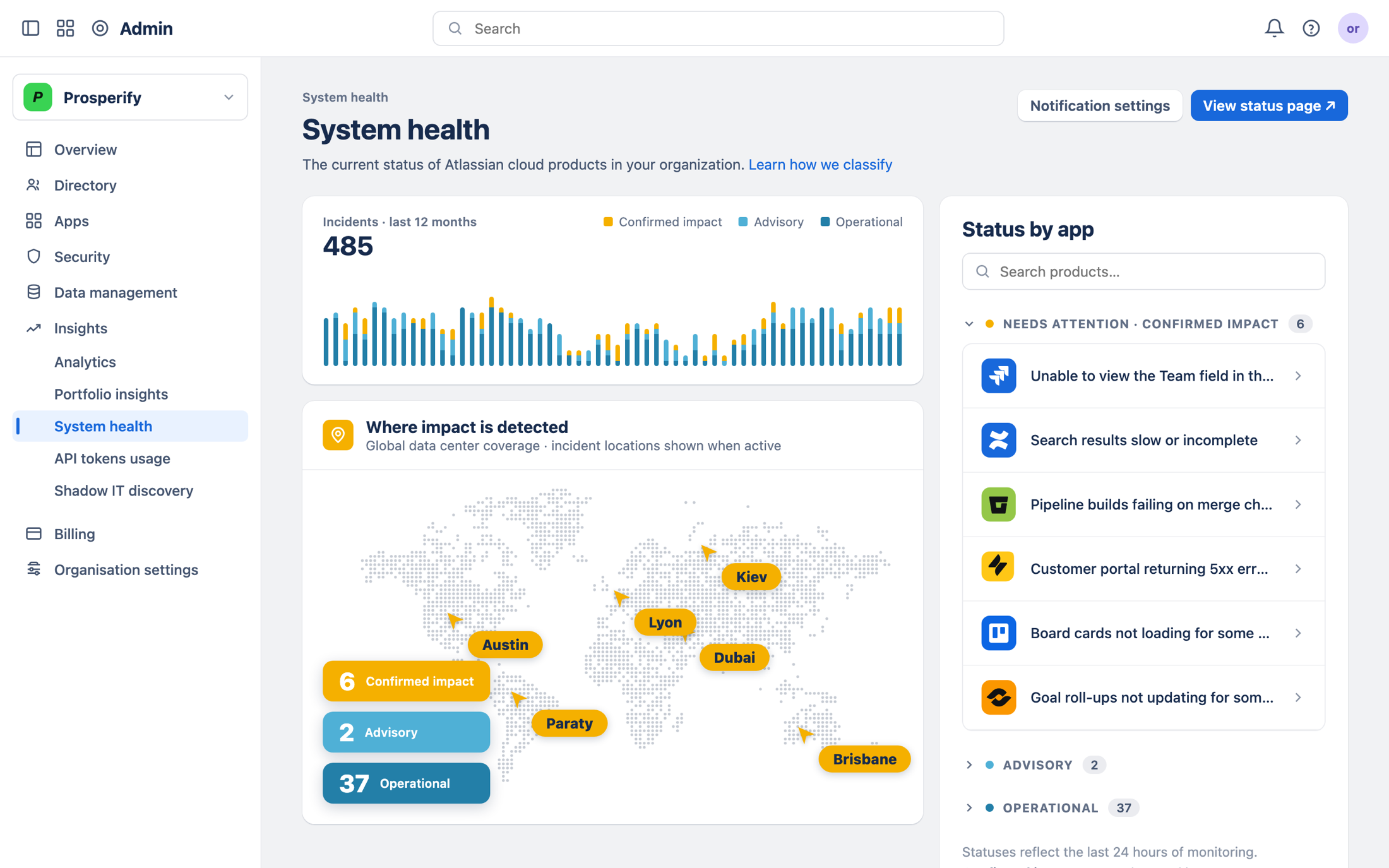Click the 6 Confirmed impact summary card
Viewport: 1389px width, 868px height.
pyautogui.click(x=406, y=681)
